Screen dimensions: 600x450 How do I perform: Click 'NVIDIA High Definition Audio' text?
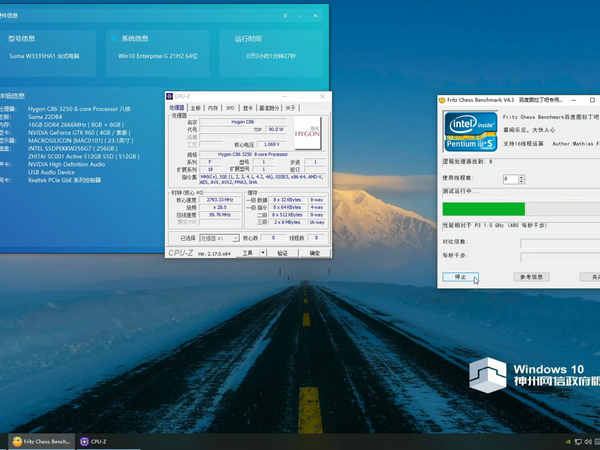66,164
